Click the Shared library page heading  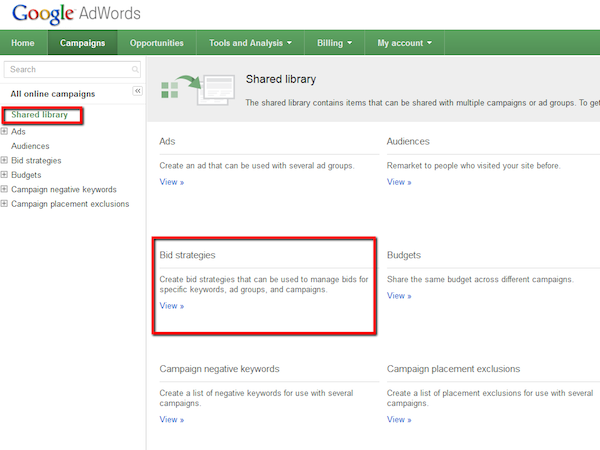pyautogui.click(x=281, y=79)
